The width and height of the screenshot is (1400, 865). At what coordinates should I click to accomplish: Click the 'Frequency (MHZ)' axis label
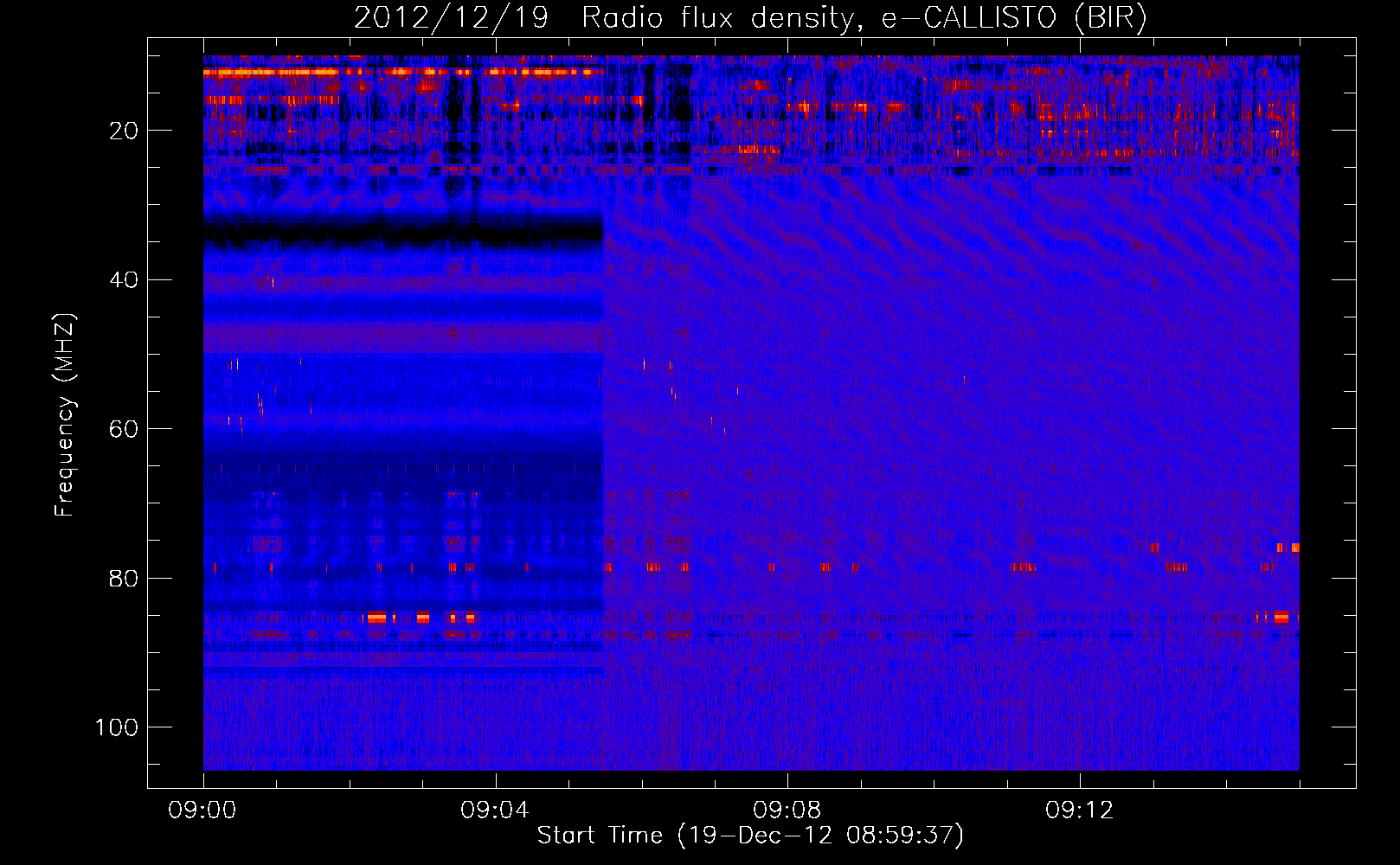click(65, 415)
